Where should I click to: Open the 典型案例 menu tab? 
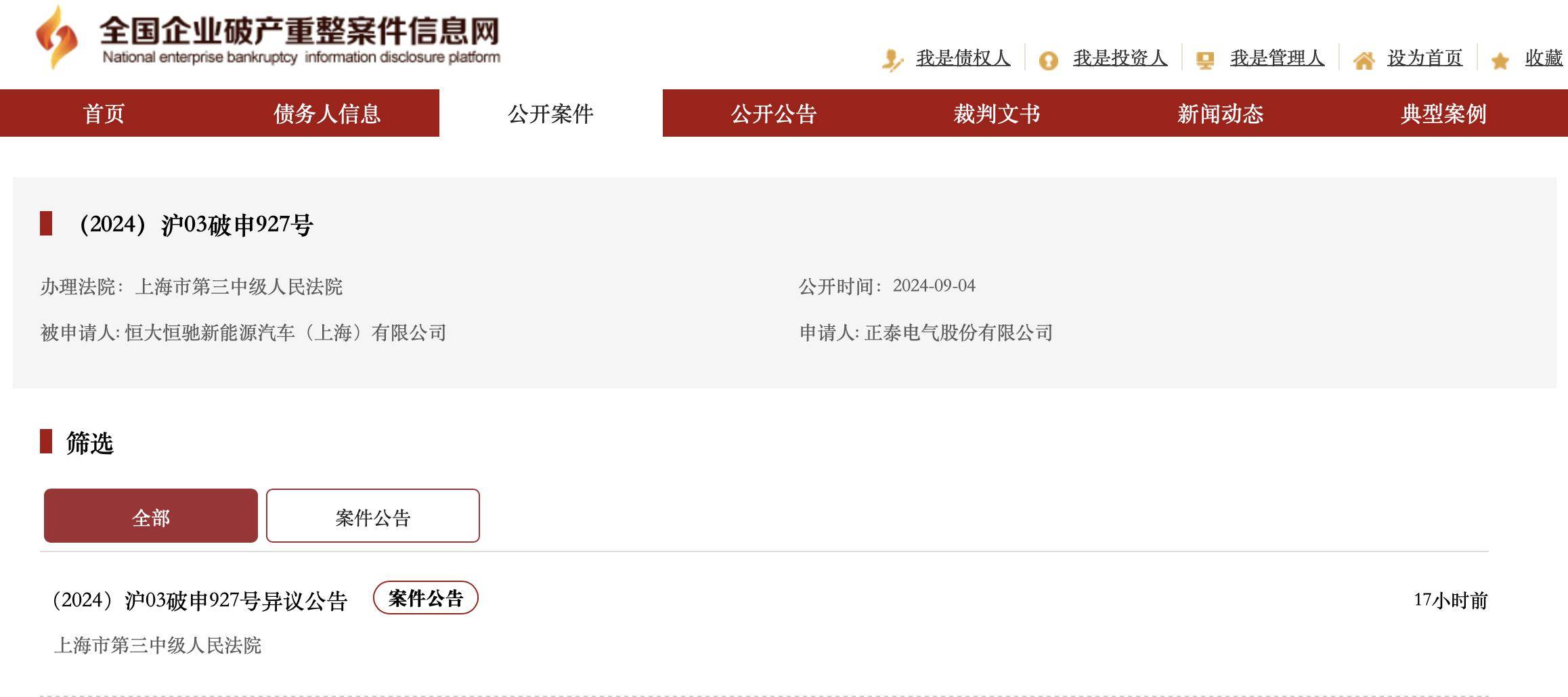pos(1444,113)
